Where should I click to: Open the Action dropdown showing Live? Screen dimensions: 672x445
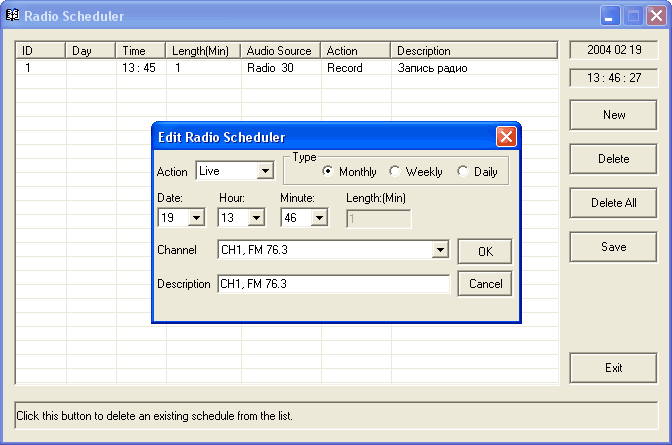tap(265, 171)
